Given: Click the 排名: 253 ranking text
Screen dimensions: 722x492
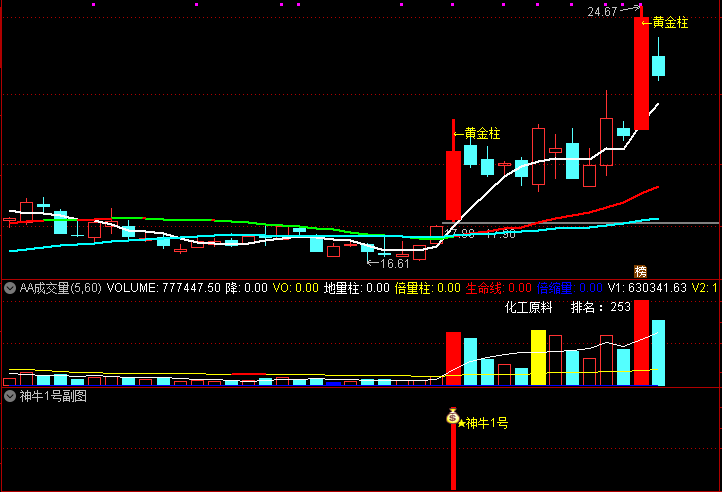Looking at the screenshot, I should click(600, 307).
